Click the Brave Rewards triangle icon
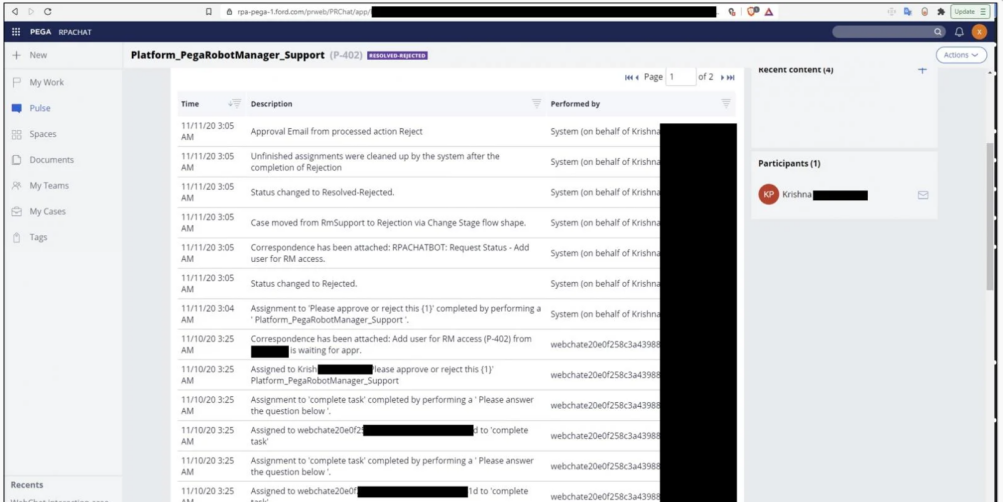The width and height of the screenshot is (1003, 502). 769,12
